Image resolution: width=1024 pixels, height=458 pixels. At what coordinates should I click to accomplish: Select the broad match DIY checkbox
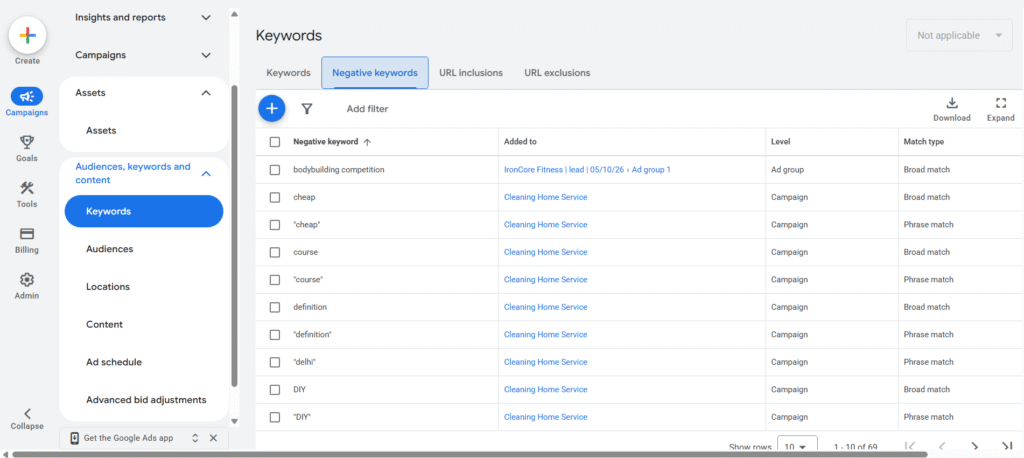(275, 389)
